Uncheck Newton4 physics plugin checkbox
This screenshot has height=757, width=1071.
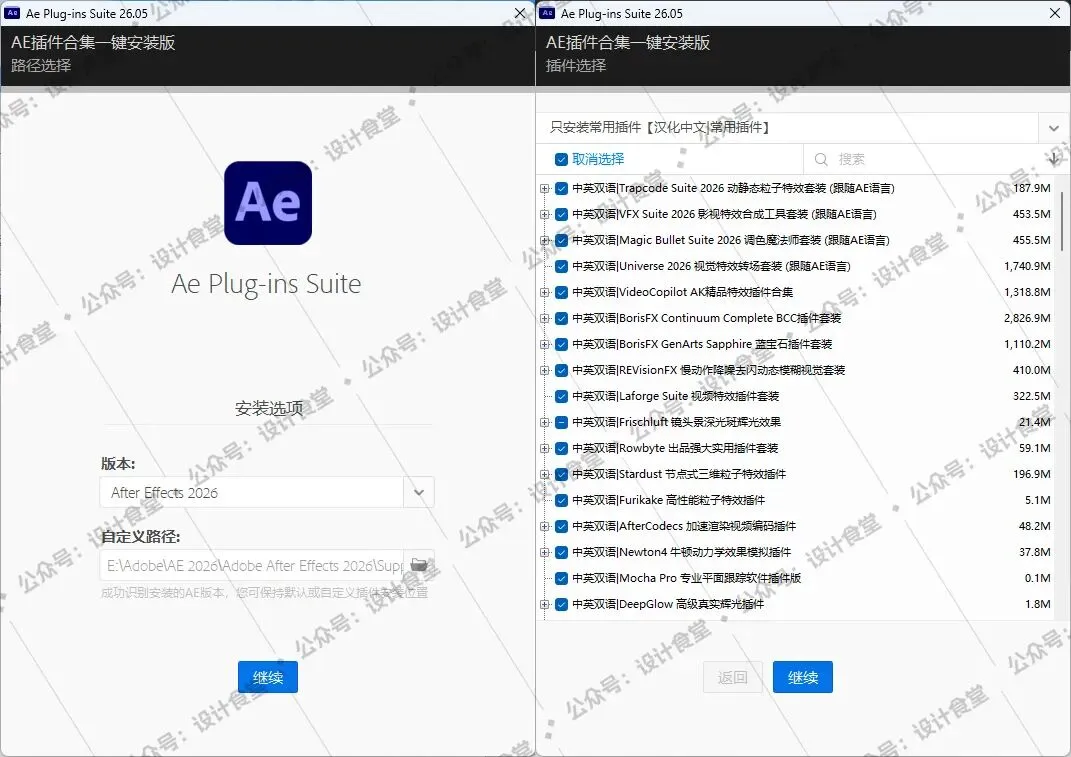(561, 552)
